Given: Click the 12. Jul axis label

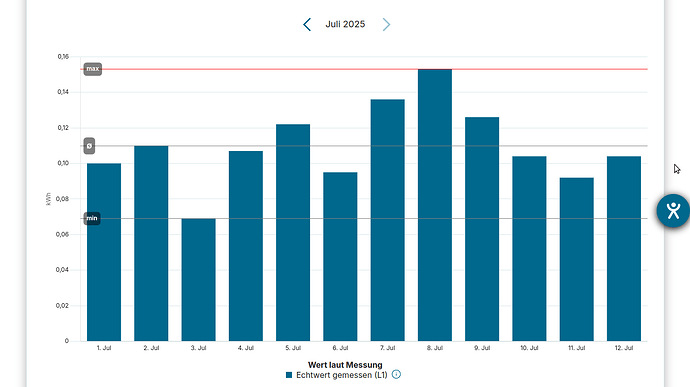Looking at the screenshot, I should [x=624, y=348].
